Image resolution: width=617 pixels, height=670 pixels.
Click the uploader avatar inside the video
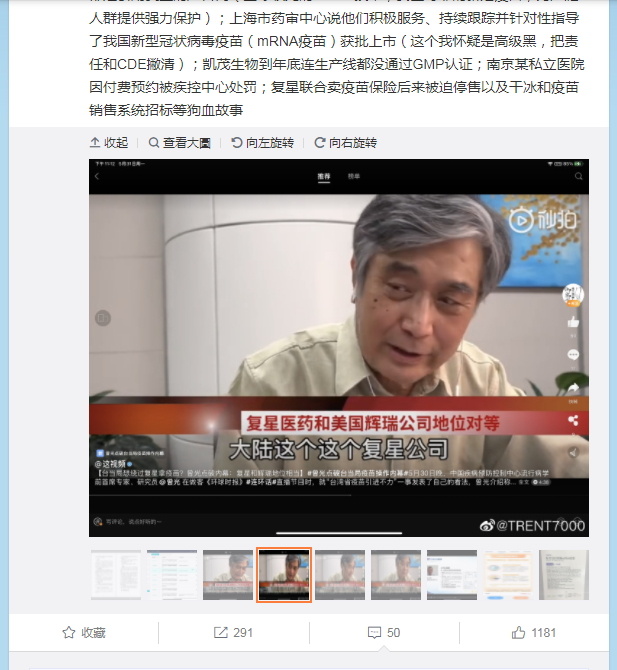coord(573,294)
